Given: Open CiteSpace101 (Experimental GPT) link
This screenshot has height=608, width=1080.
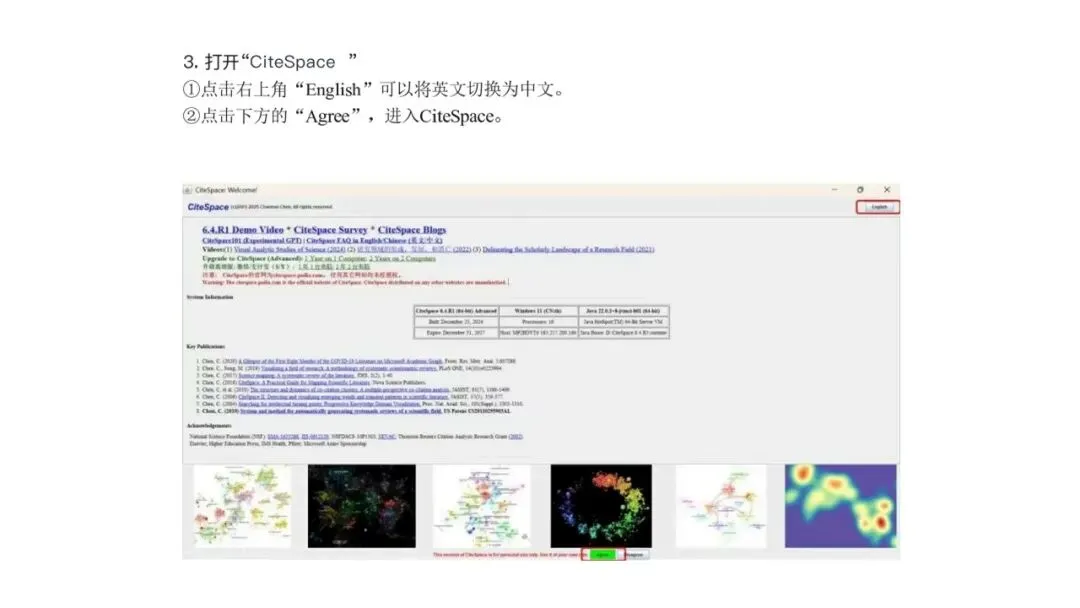Looking at the screenshot, I should 251,240.
